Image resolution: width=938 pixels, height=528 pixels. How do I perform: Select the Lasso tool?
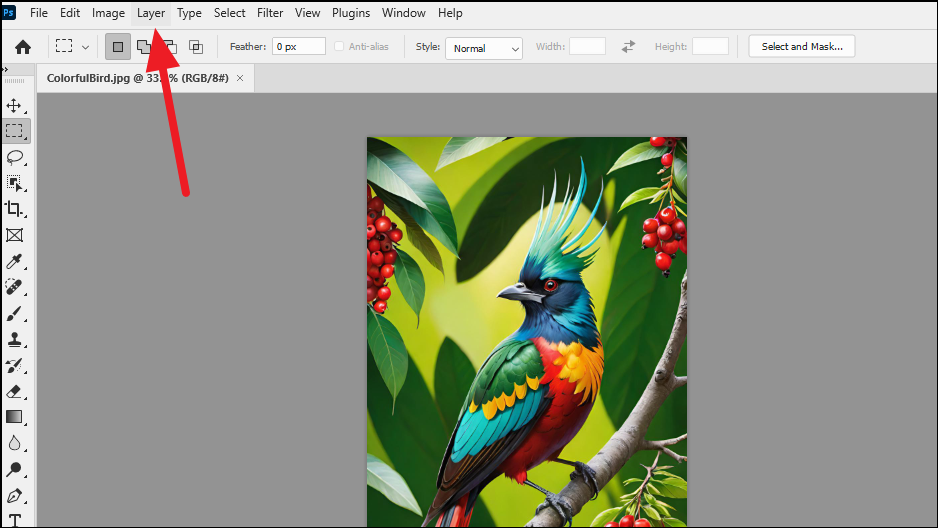(14, 157)
